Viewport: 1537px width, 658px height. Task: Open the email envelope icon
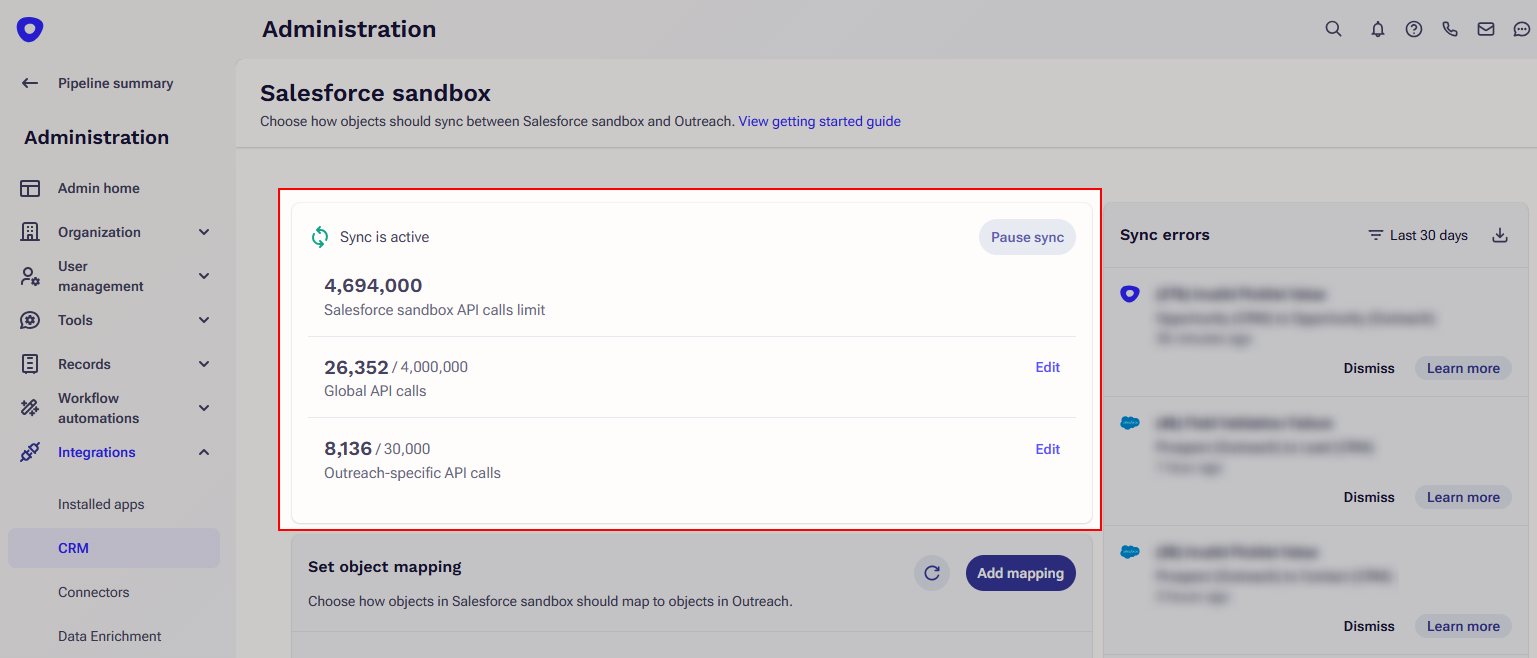[x=1486, y=29]
